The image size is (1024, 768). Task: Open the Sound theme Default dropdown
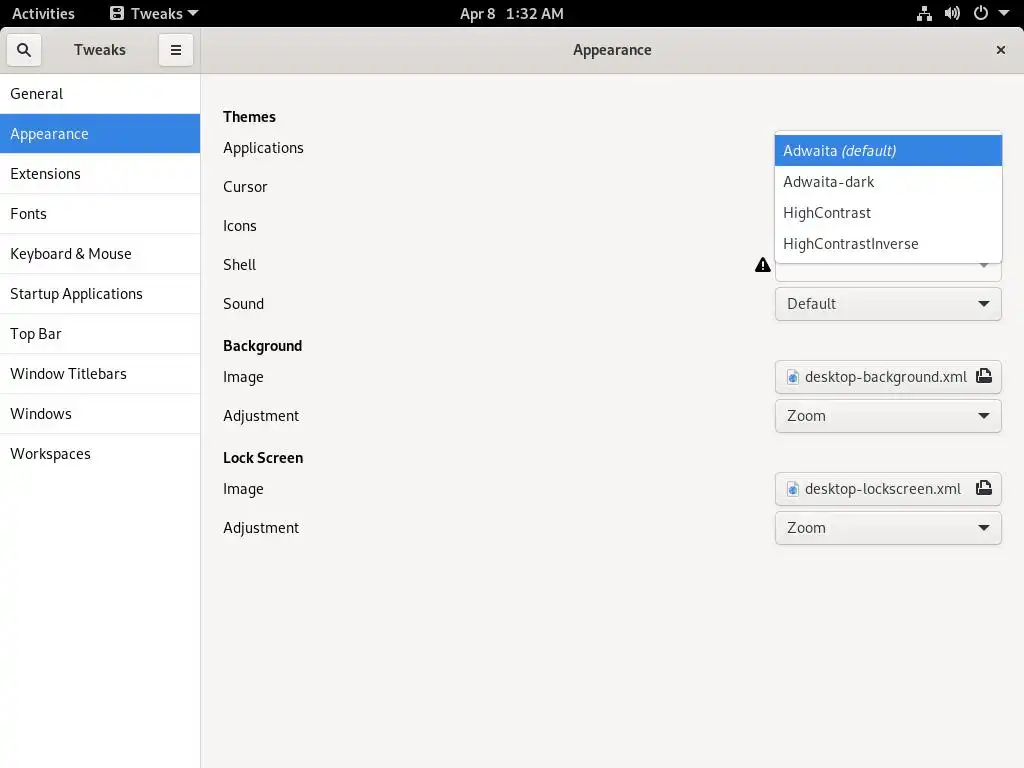pyautogui.click(x=888, y=304)
